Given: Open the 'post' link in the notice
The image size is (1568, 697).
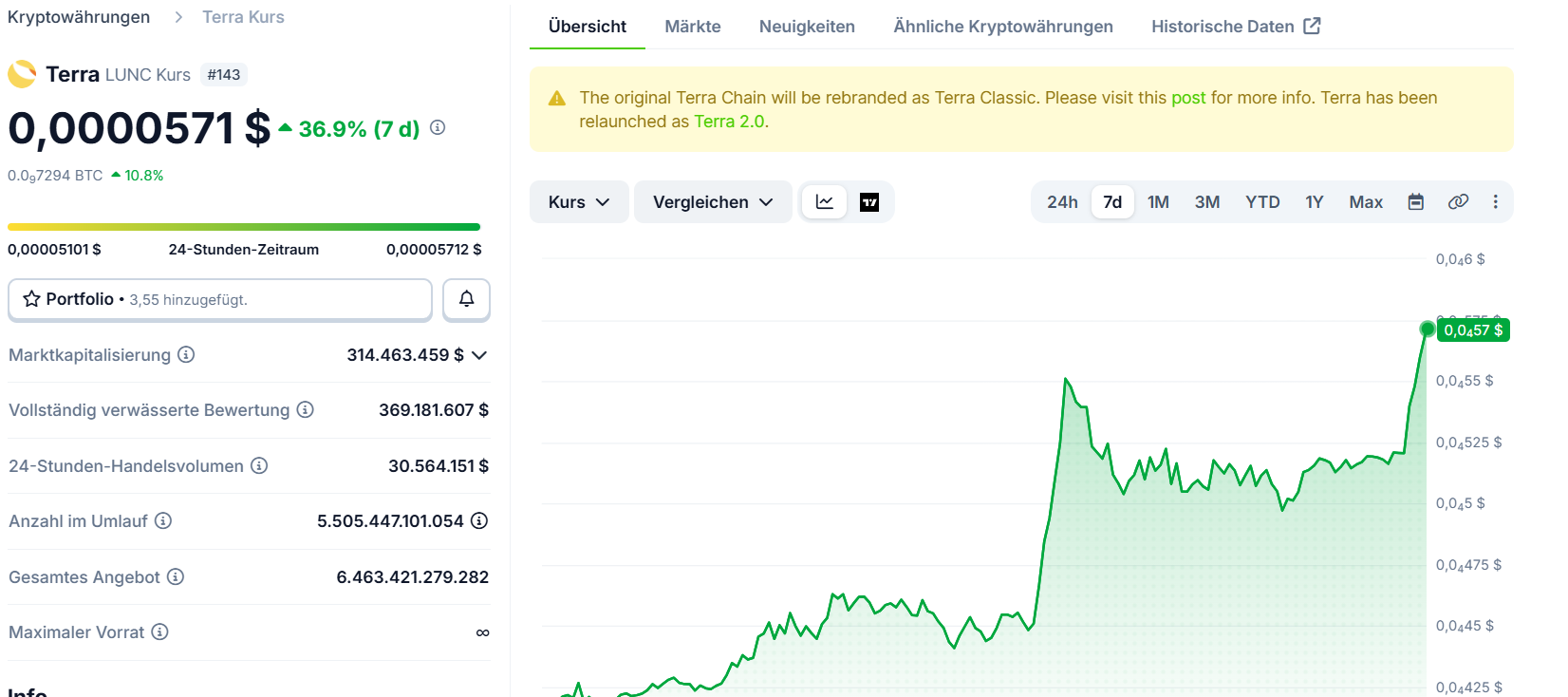Looking at the screenshot, I should (x=1188, y=98).
